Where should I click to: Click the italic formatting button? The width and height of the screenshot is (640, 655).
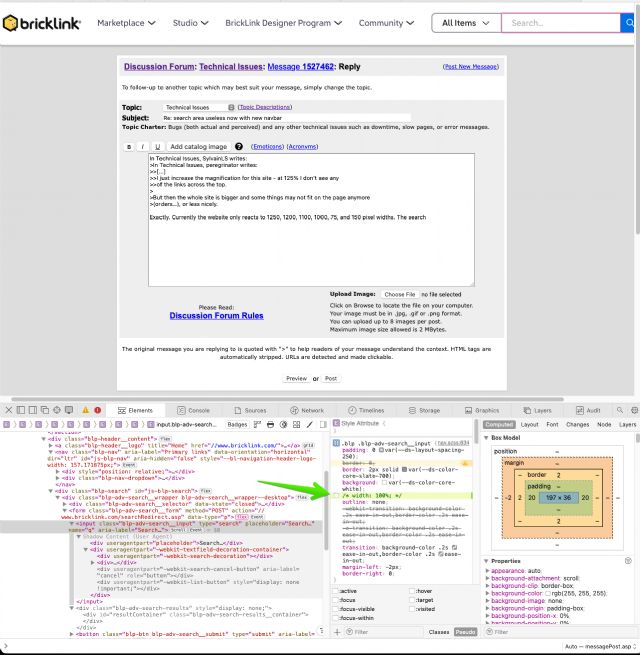tap(143, 146)
